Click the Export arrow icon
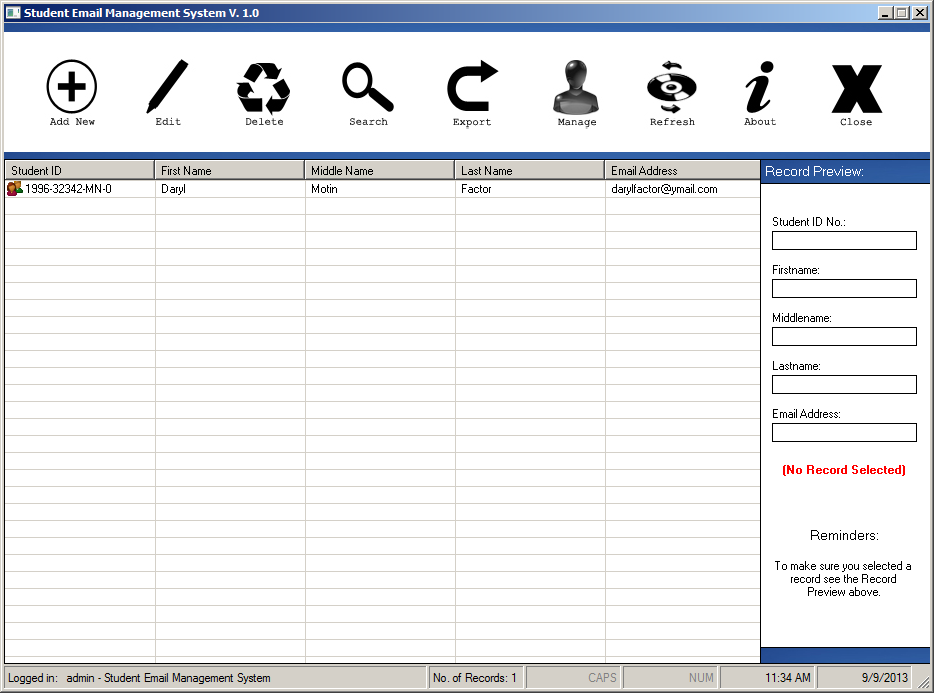 pyautogui.click(x=472, y=85)
